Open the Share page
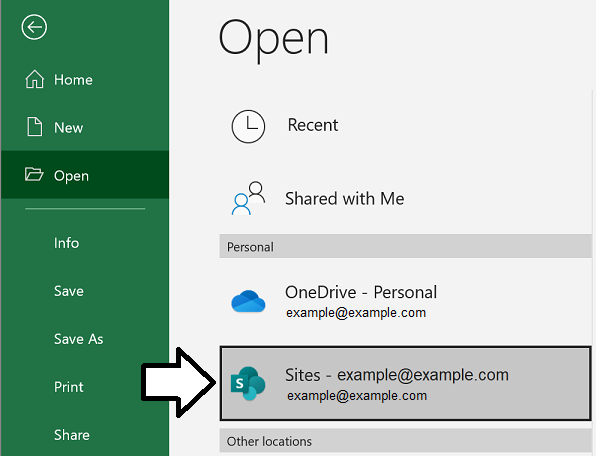 [x=72, y=435]
